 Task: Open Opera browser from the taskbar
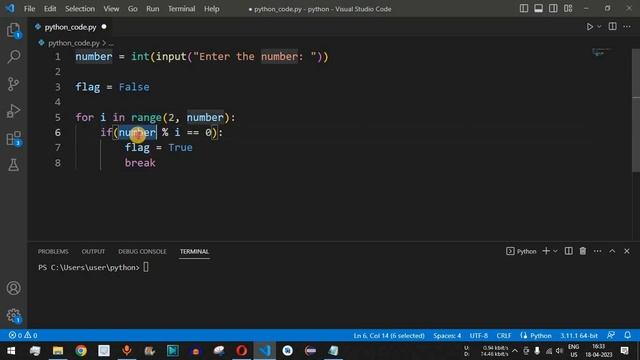pos(241,351)
